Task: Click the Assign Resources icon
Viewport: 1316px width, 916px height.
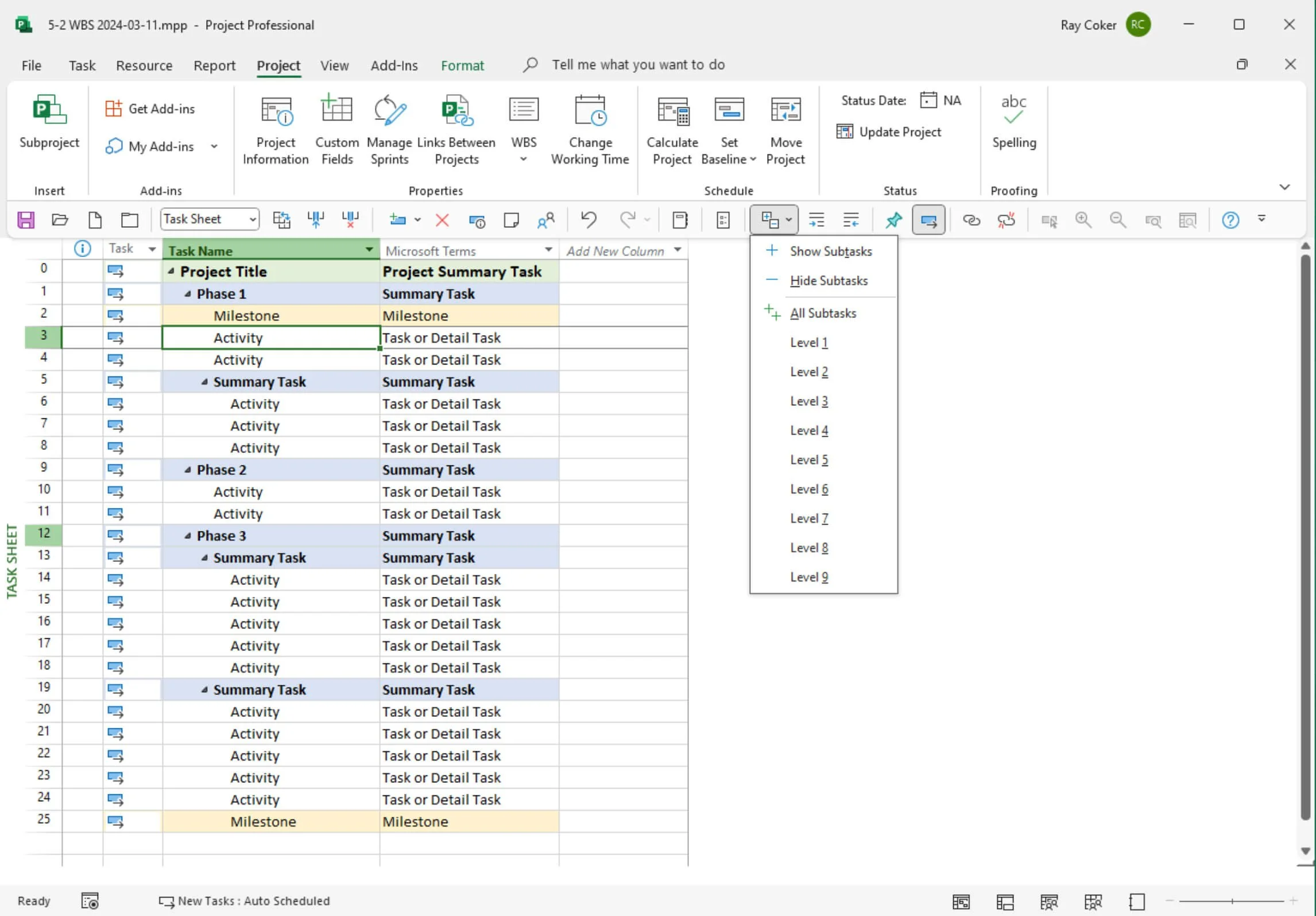Action: (x=546, y=220)
